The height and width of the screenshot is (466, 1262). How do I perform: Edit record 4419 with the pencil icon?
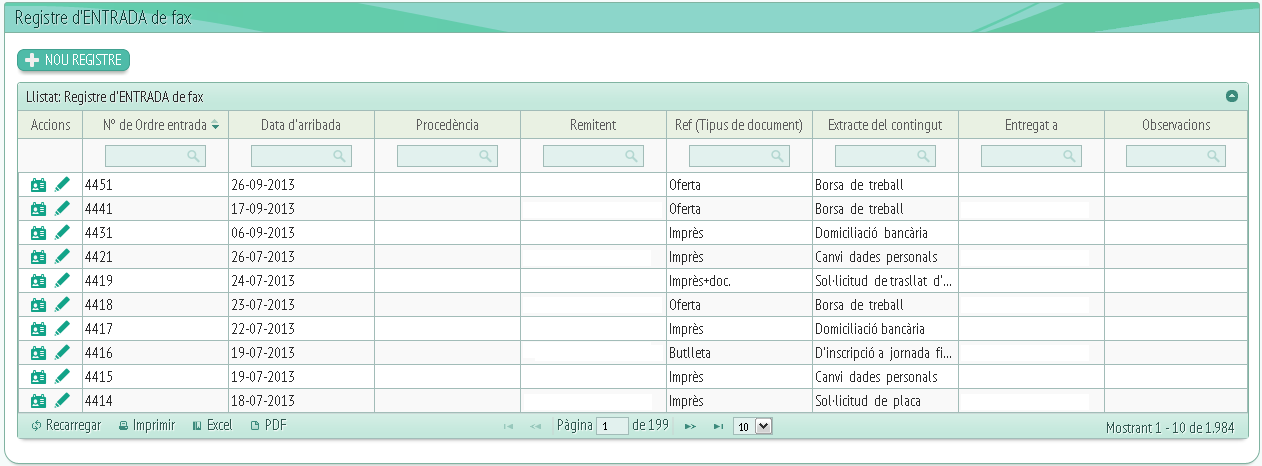(63, 281)
